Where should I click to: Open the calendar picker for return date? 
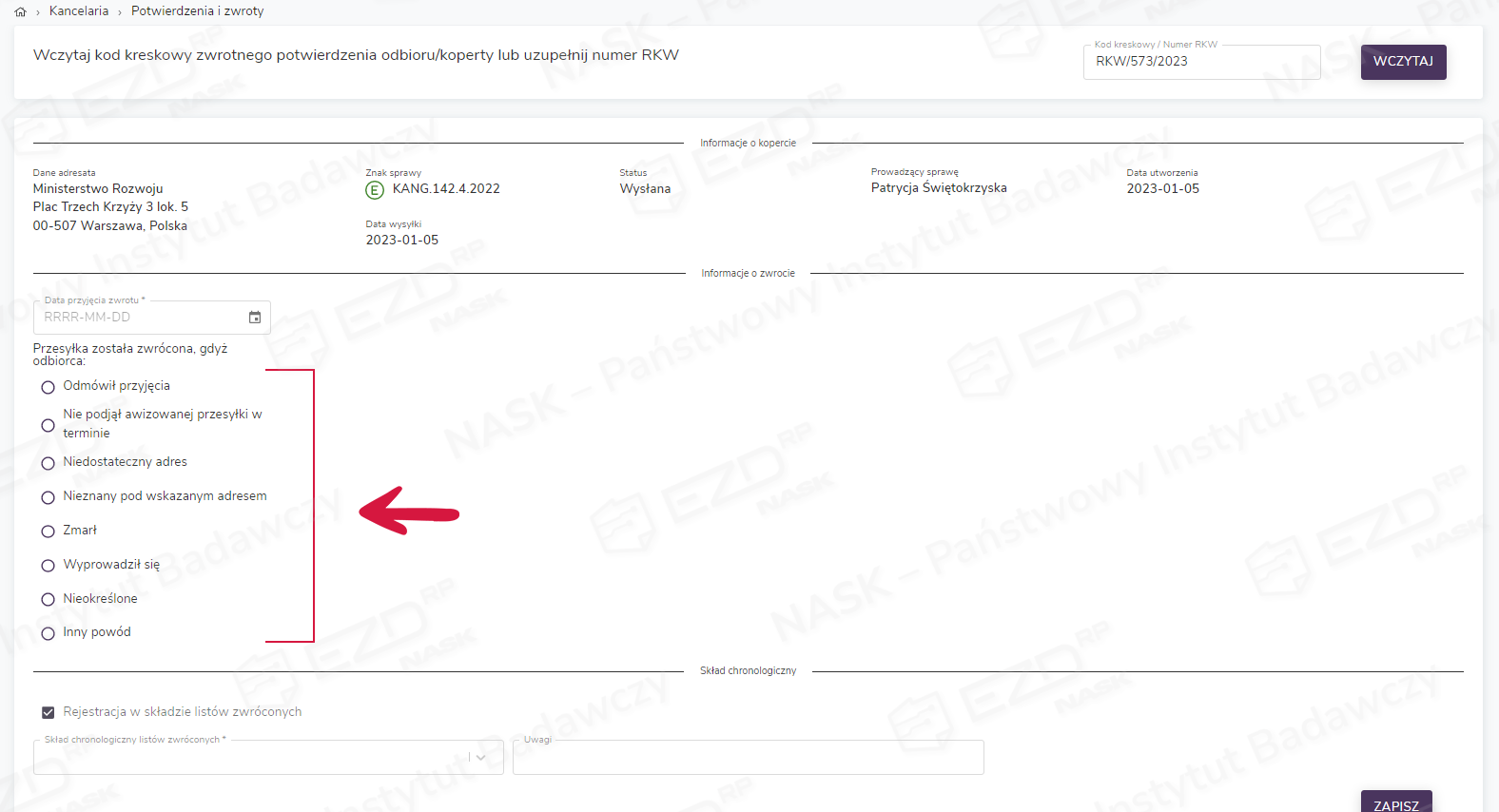(255, 318)
